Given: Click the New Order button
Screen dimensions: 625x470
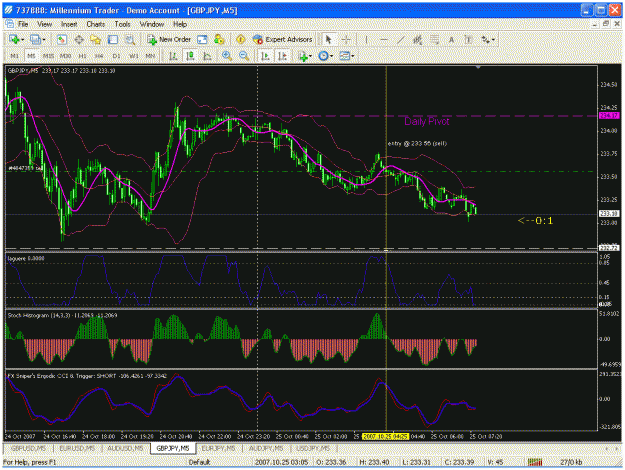Looking at the screenshot, I should [x=169, y=39].
